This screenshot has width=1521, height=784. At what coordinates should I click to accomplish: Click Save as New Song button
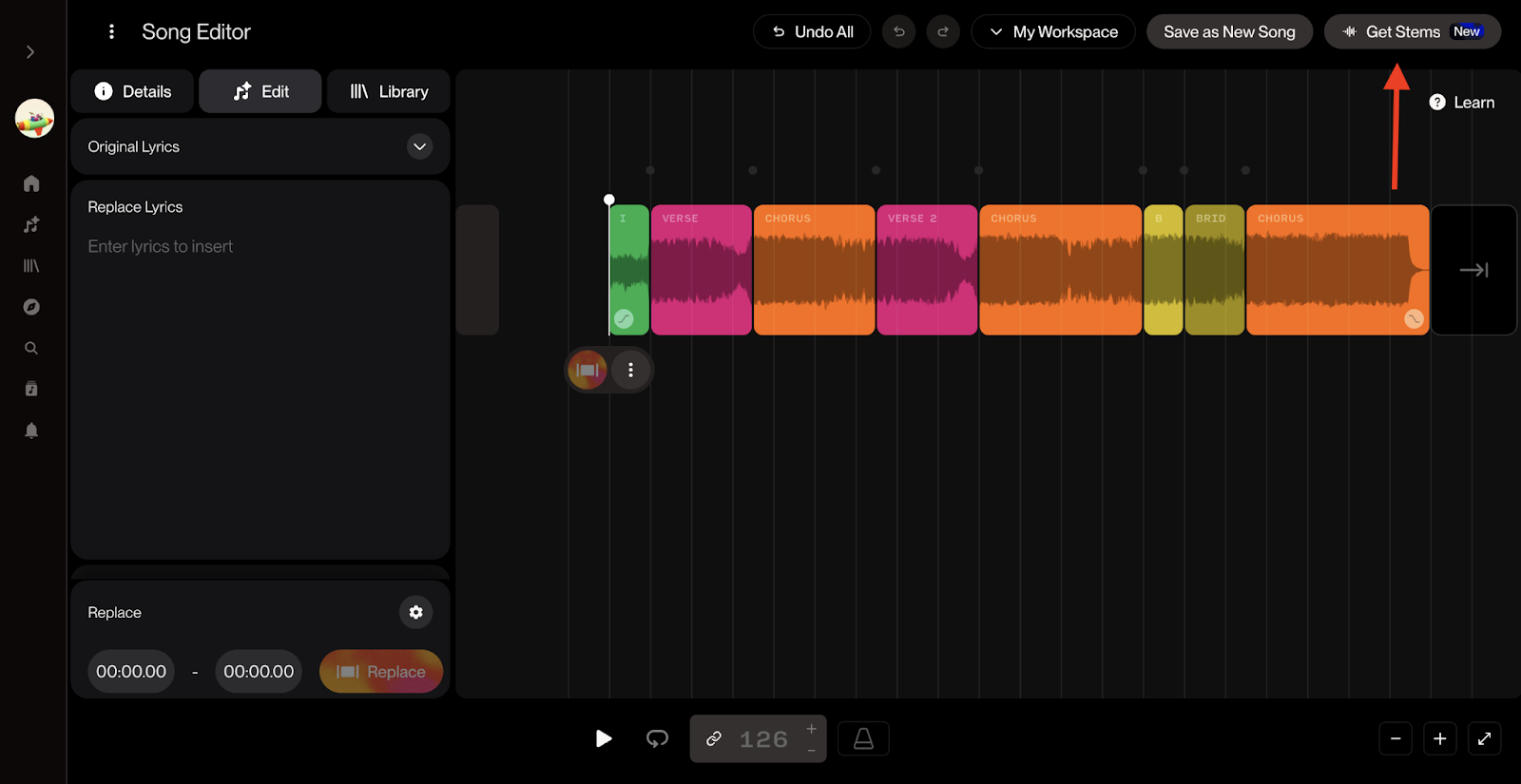pyautogui.click(x=1229, y=31)
